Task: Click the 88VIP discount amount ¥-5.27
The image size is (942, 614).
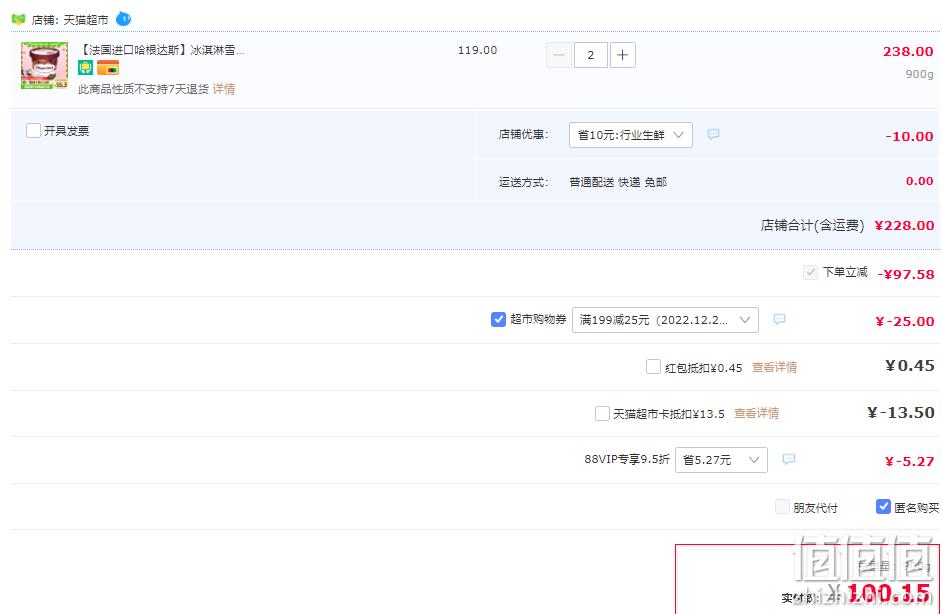Action: 910,461
